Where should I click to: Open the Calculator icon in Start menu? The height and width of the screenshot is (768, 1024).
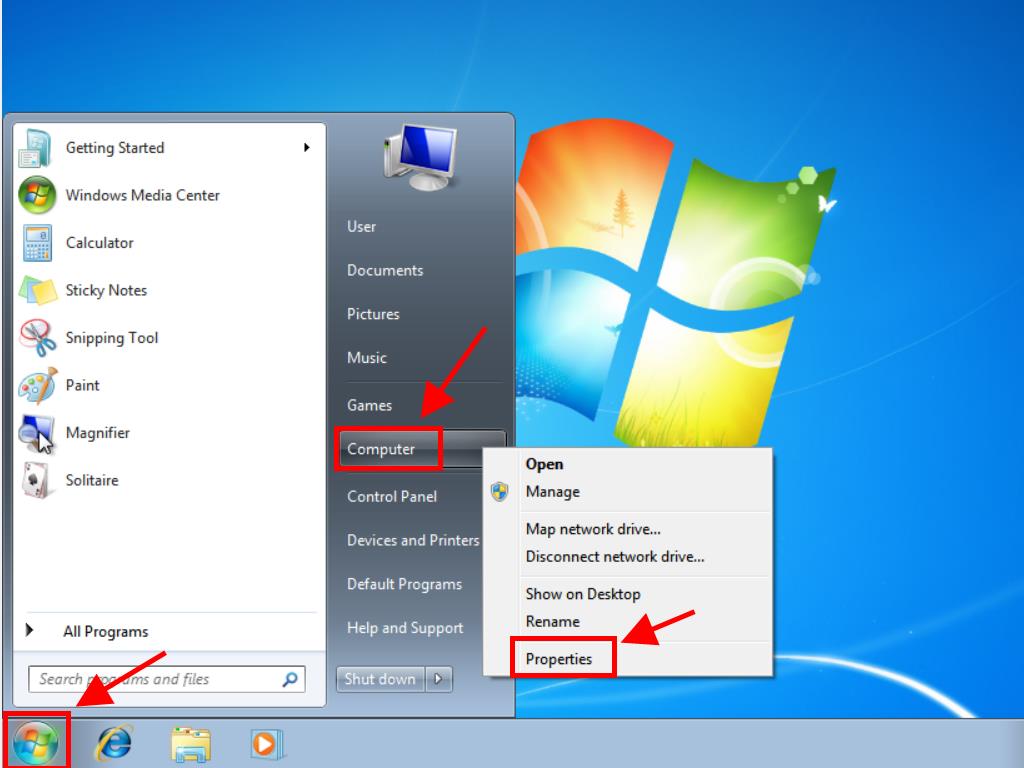point(37,243)
